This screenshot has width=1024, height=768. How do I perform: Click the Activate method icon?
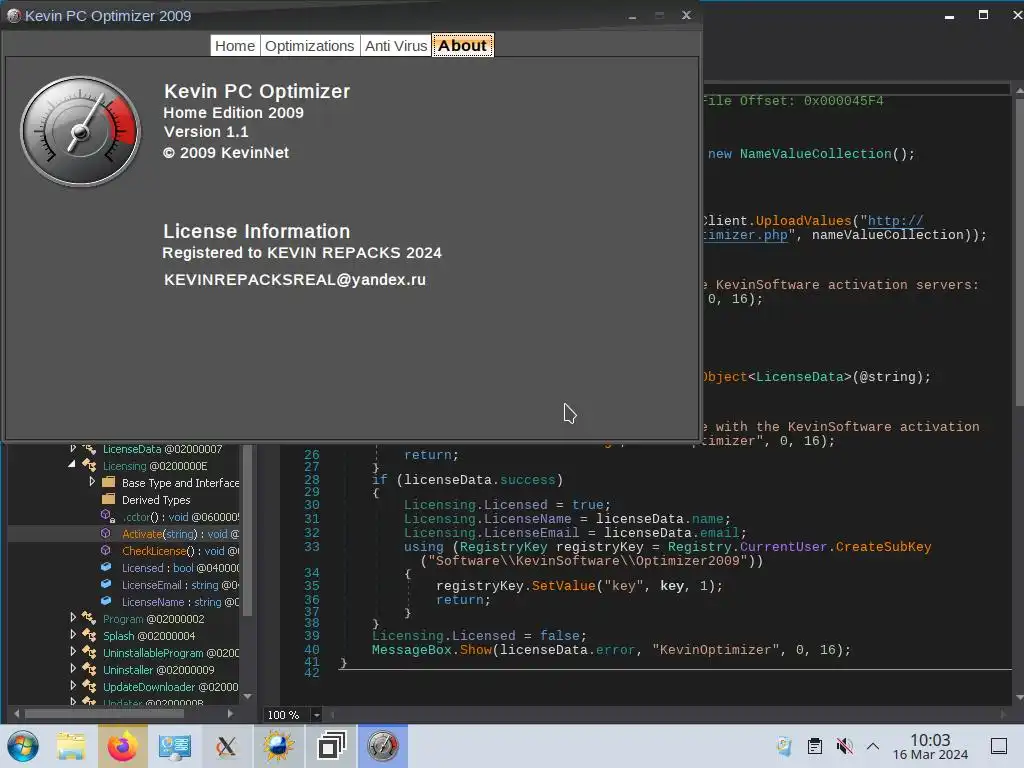(x=106, y=534)
